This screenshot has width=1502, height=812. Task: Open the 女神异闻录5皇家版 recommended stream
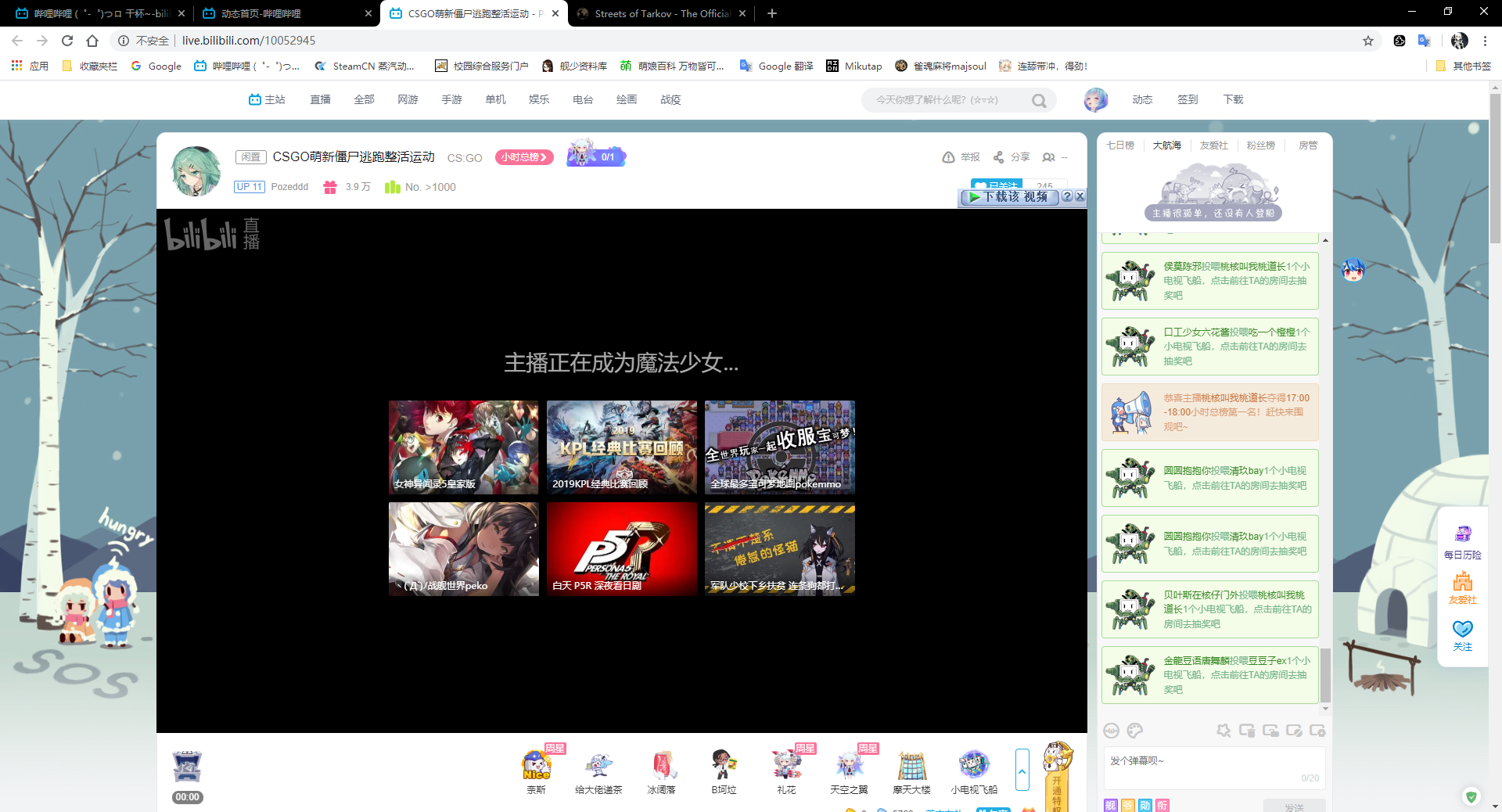(x=464, y=447)
